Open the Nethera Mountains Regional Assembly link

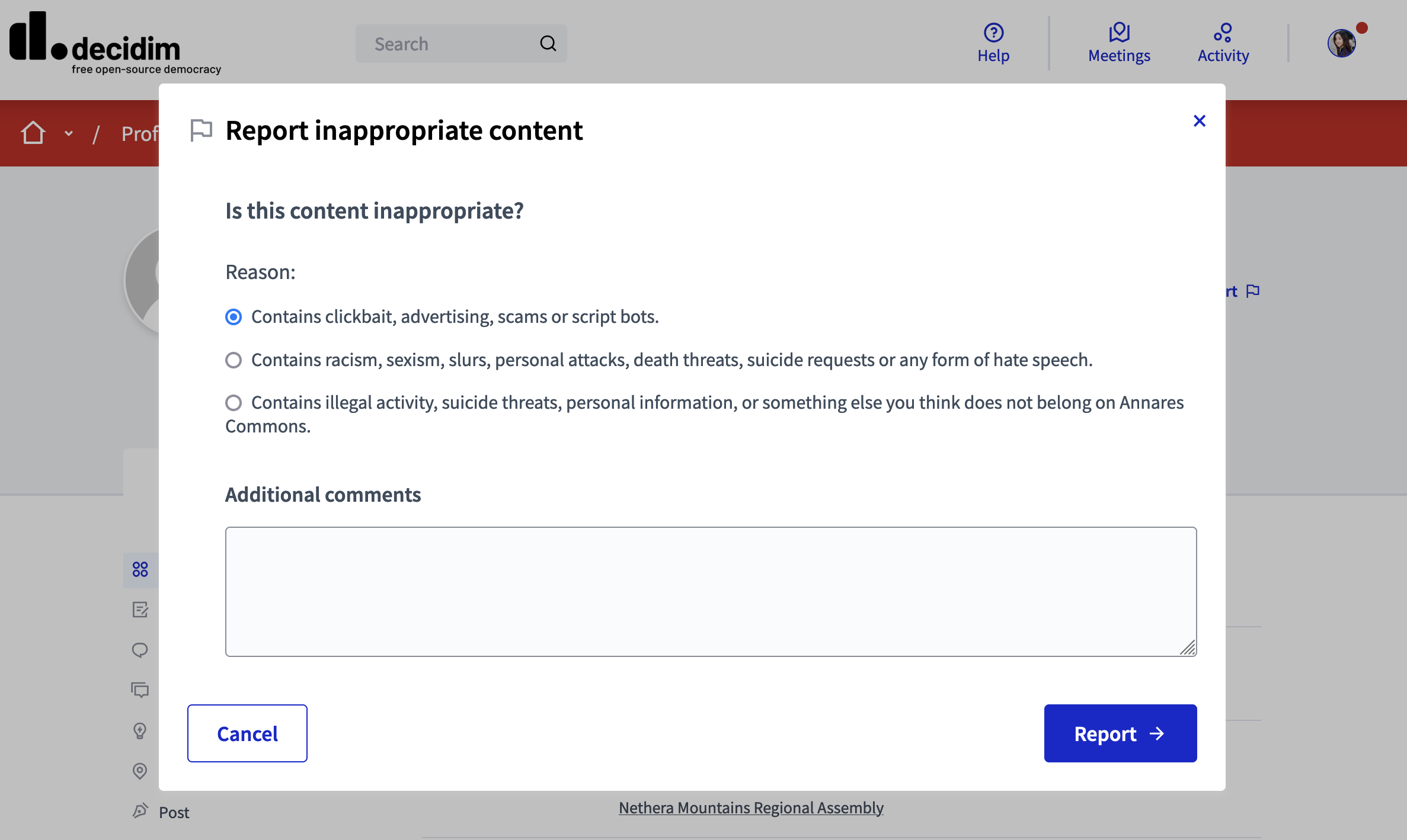tap(750, 807)
